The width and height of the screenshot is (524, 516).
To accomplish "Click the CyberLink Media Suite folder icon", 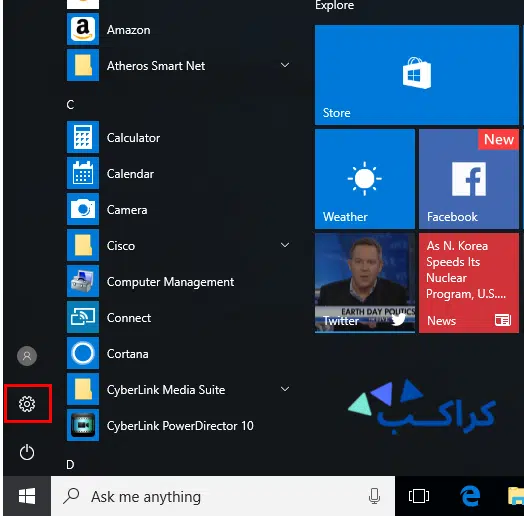I will tap(83, 389).
